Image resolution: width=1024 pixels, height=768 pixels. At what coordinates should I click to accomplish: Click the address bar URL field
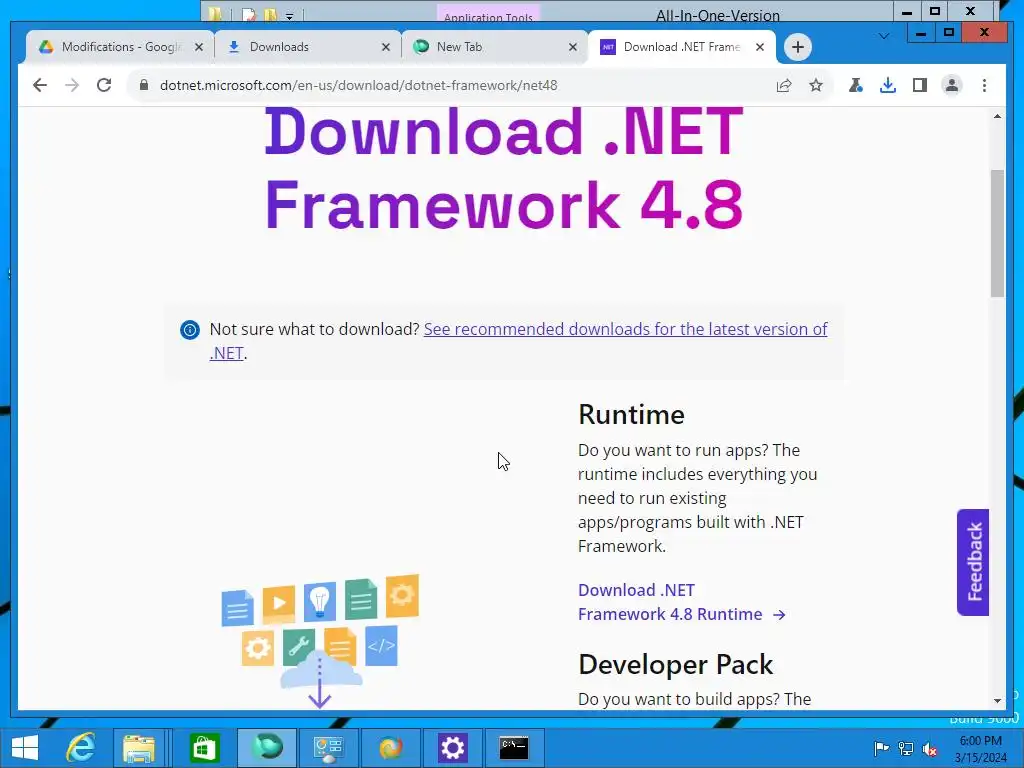coord(457,85)
